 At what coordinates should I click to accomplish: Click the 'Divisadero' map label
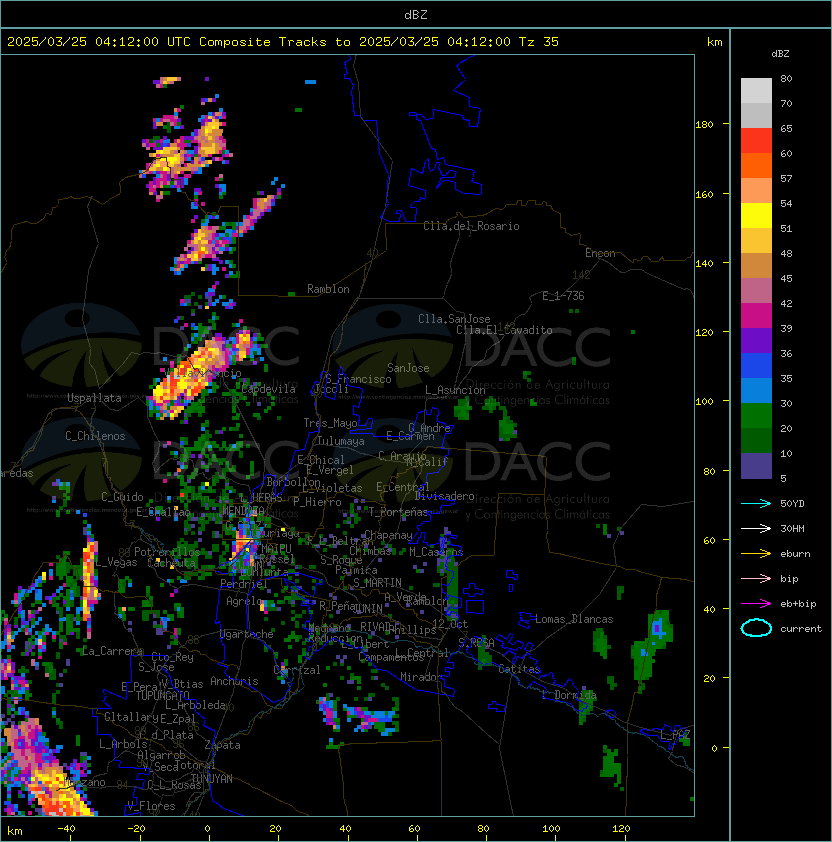tap(444, 496)
